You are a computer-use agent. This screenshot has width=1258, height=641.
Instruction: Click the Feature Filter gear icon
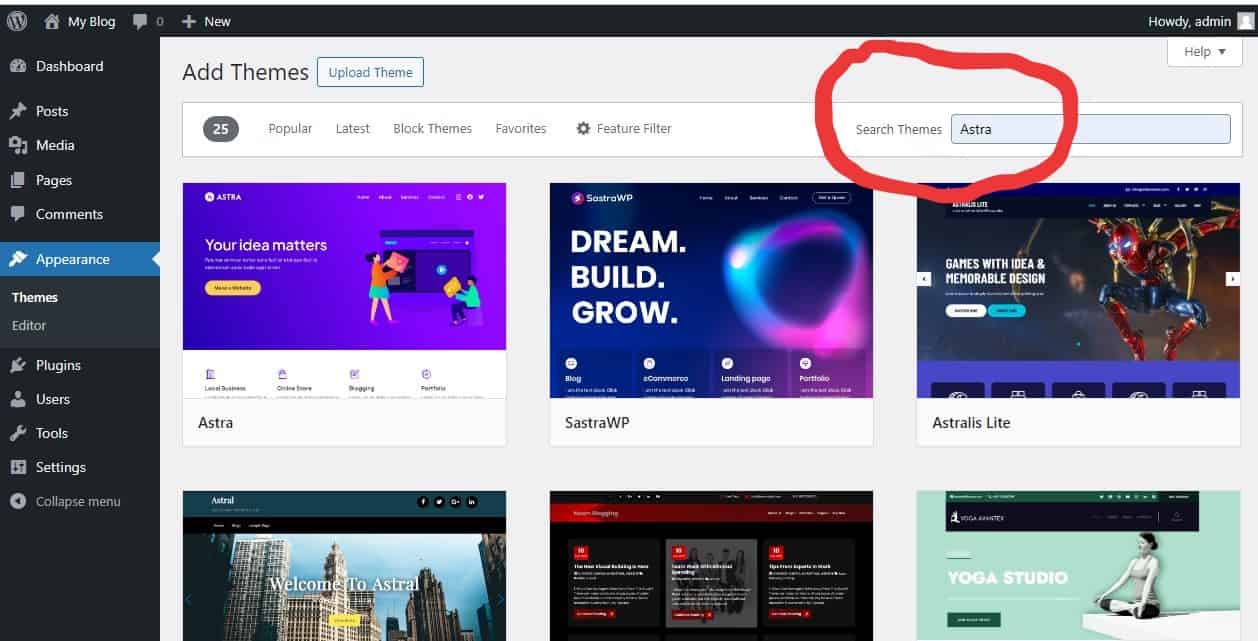click(x=584, y=128)
